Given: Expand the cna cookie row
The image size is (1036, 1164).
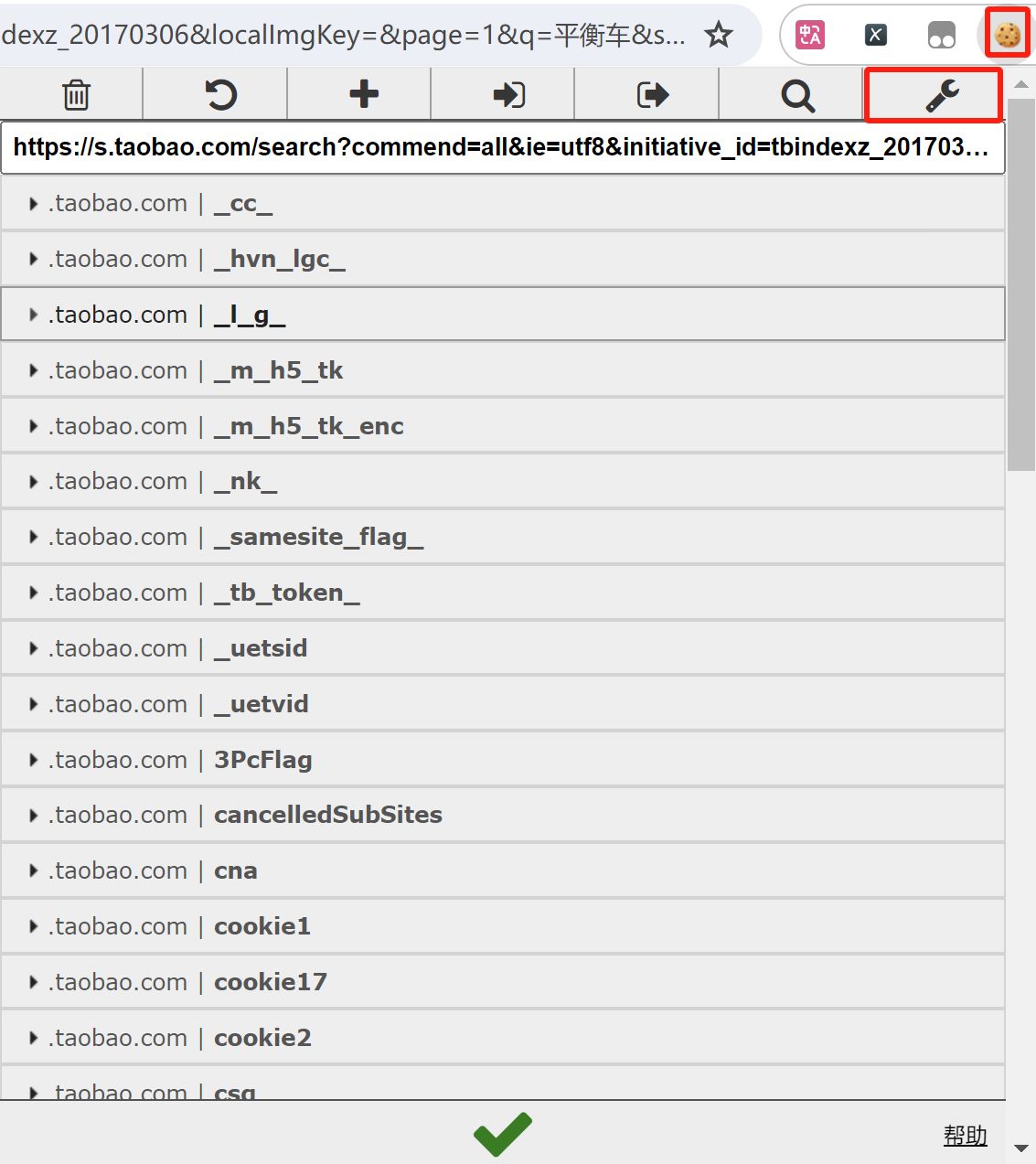Looking at the screenshot, I should (503, 870).
